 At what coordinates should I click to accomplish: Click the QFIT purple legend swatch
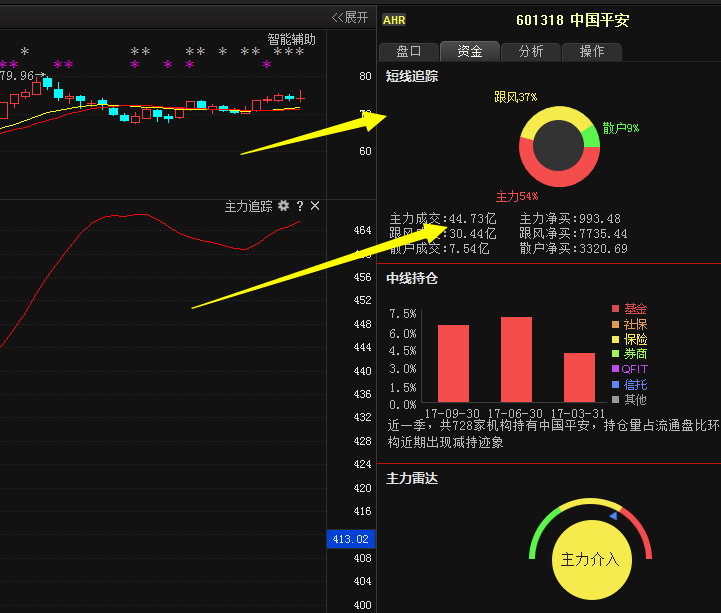[616, 369]
